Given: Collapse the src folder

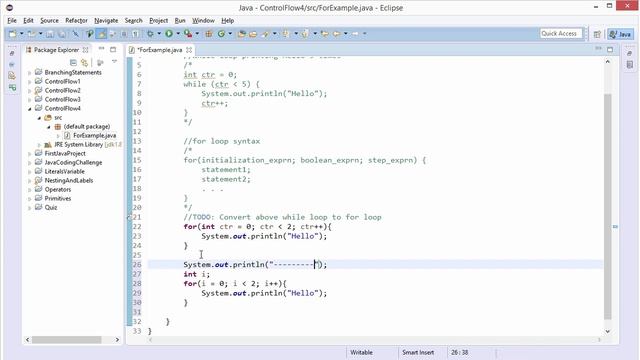Looking at the screenshot, I should click(x=39, y=118).
